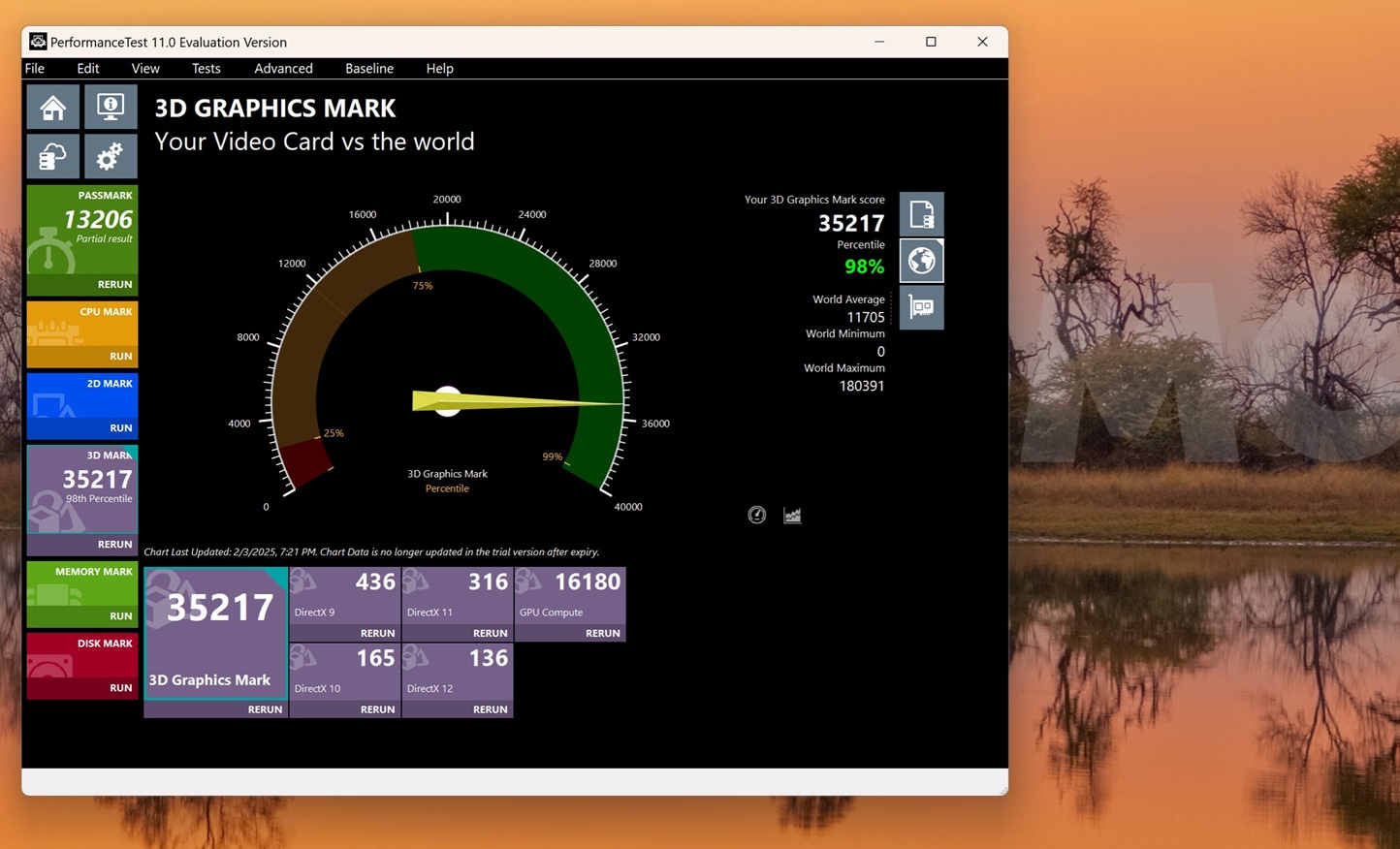Open the File menu

tap(35, 69)
